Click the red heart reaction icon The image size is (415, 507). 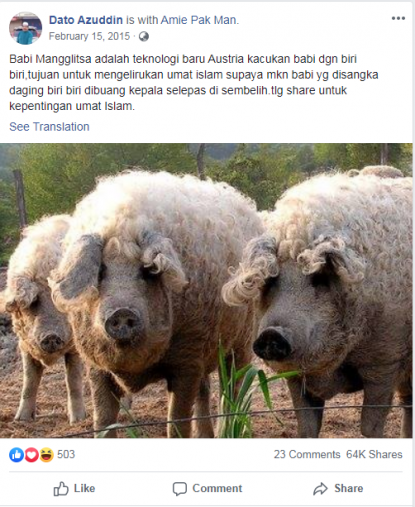tap(31, 455)
